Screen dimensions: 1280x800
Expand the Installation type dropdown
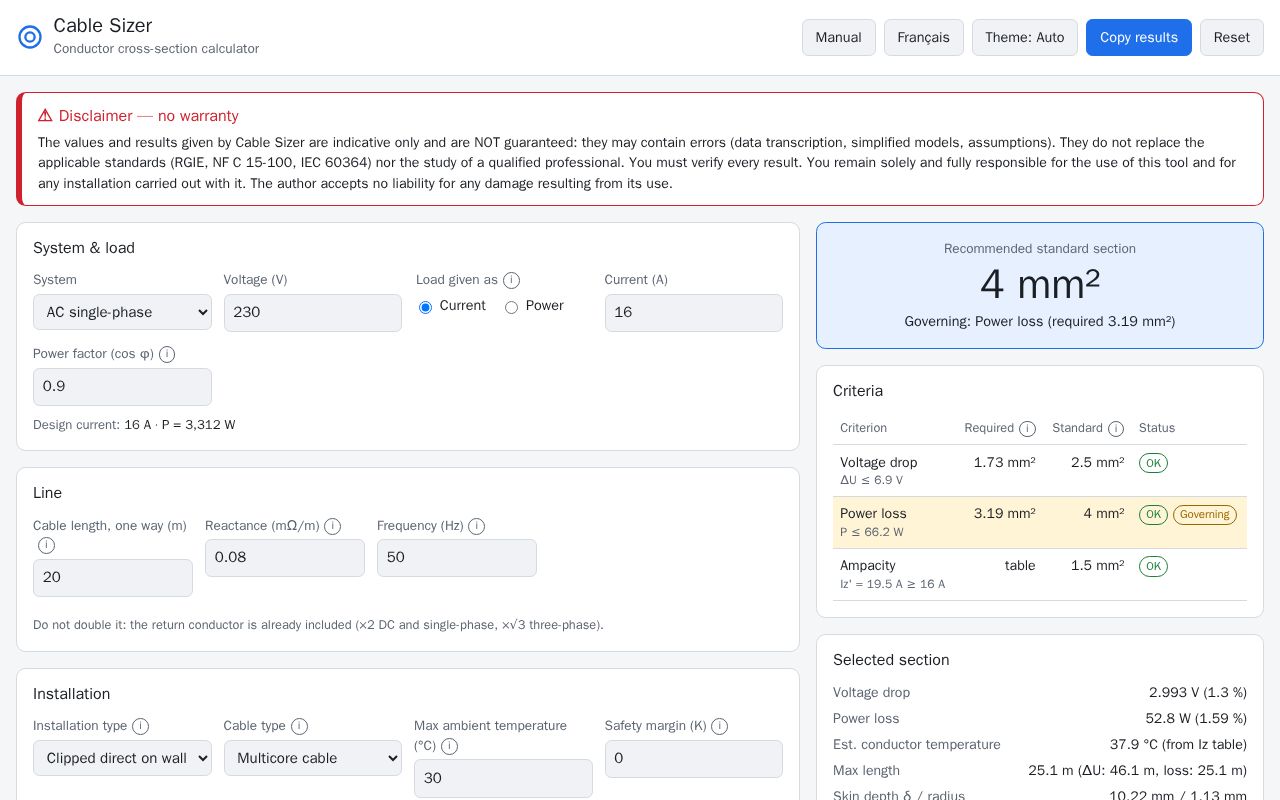pyautogui.click(x=122, y=758)
